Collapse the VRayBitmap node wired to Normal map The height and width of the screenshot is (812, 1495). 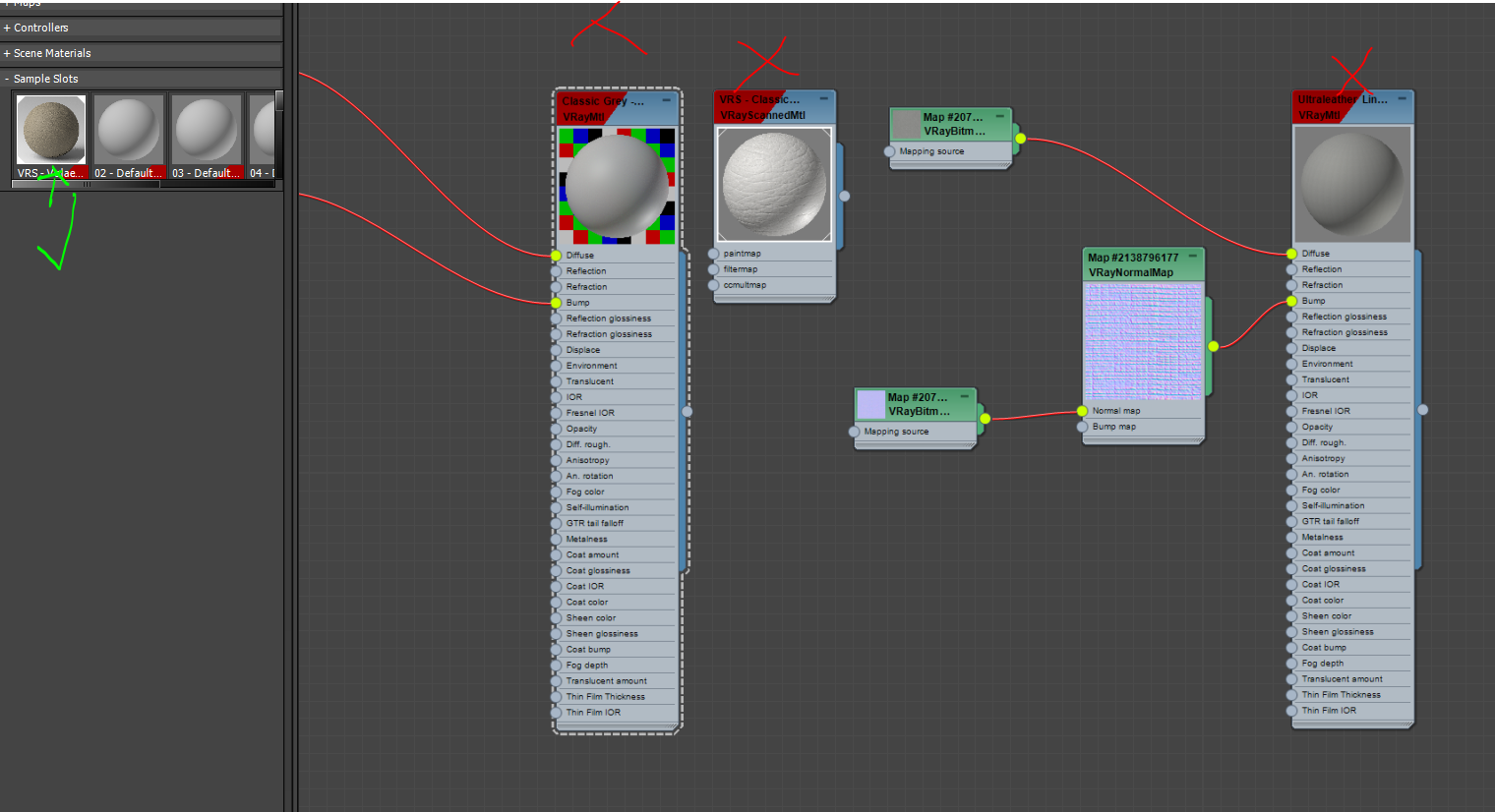pyautogui.click(x=965, y=396)
